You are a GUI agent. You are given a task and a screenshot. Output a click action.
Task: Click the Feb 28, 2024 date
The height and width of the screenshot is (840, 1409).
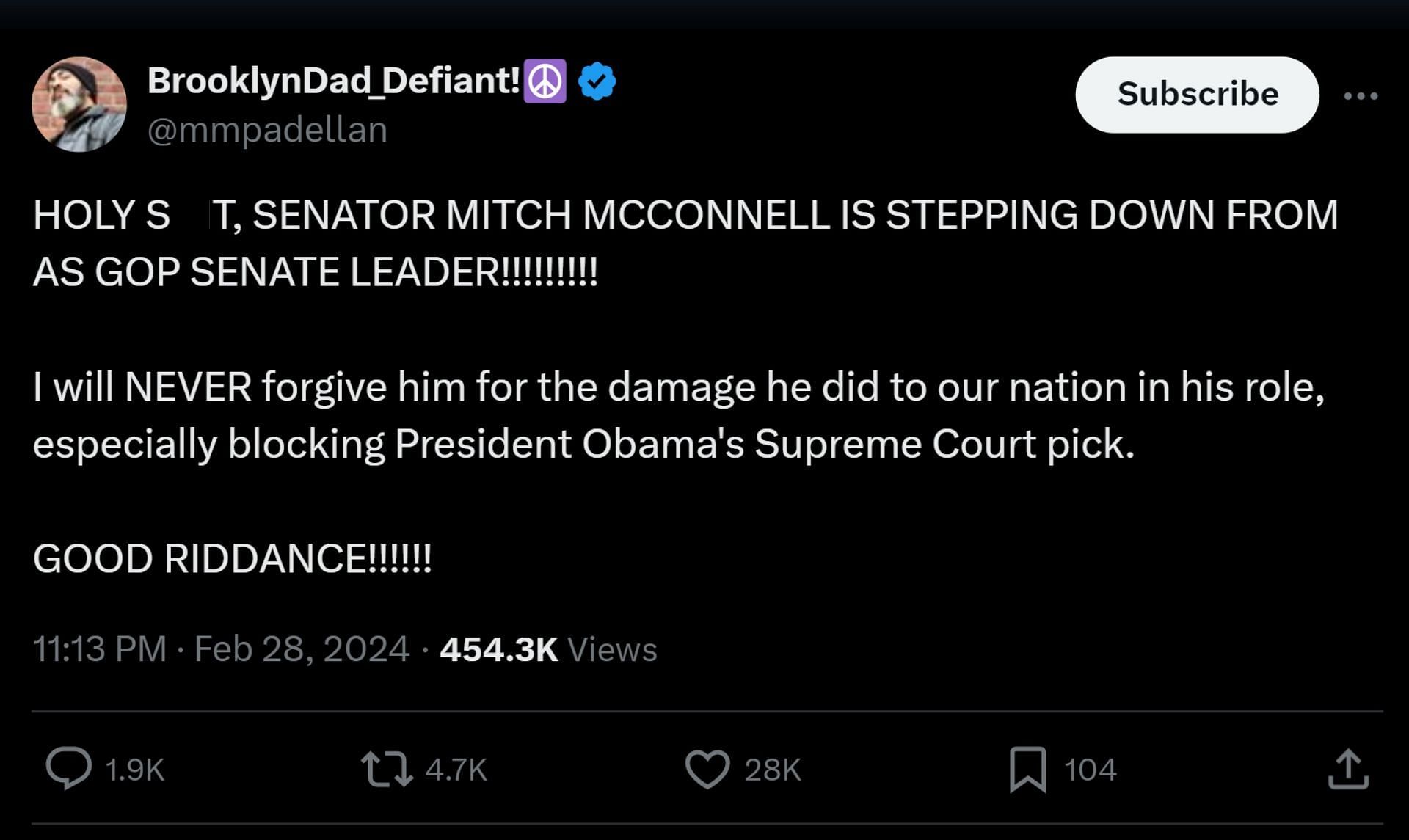302,649
